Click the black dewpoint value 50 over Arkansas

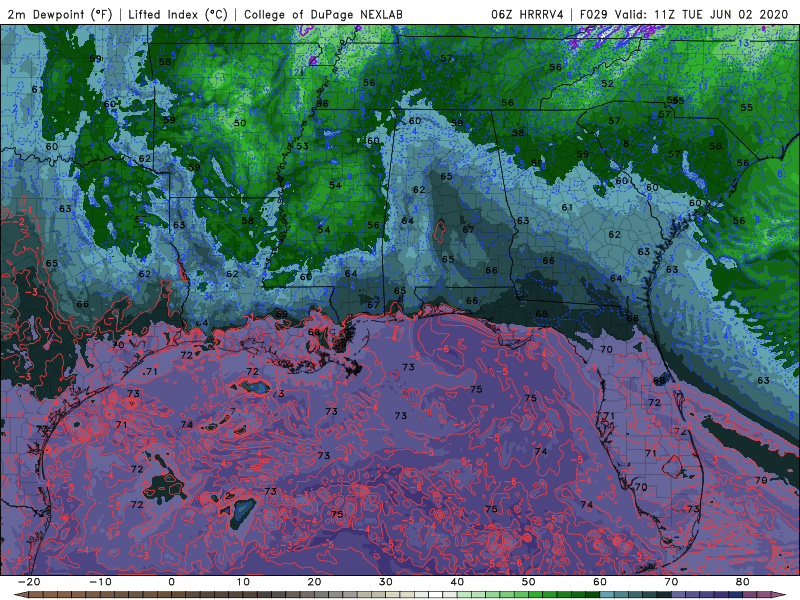click(x=240, y=123)
